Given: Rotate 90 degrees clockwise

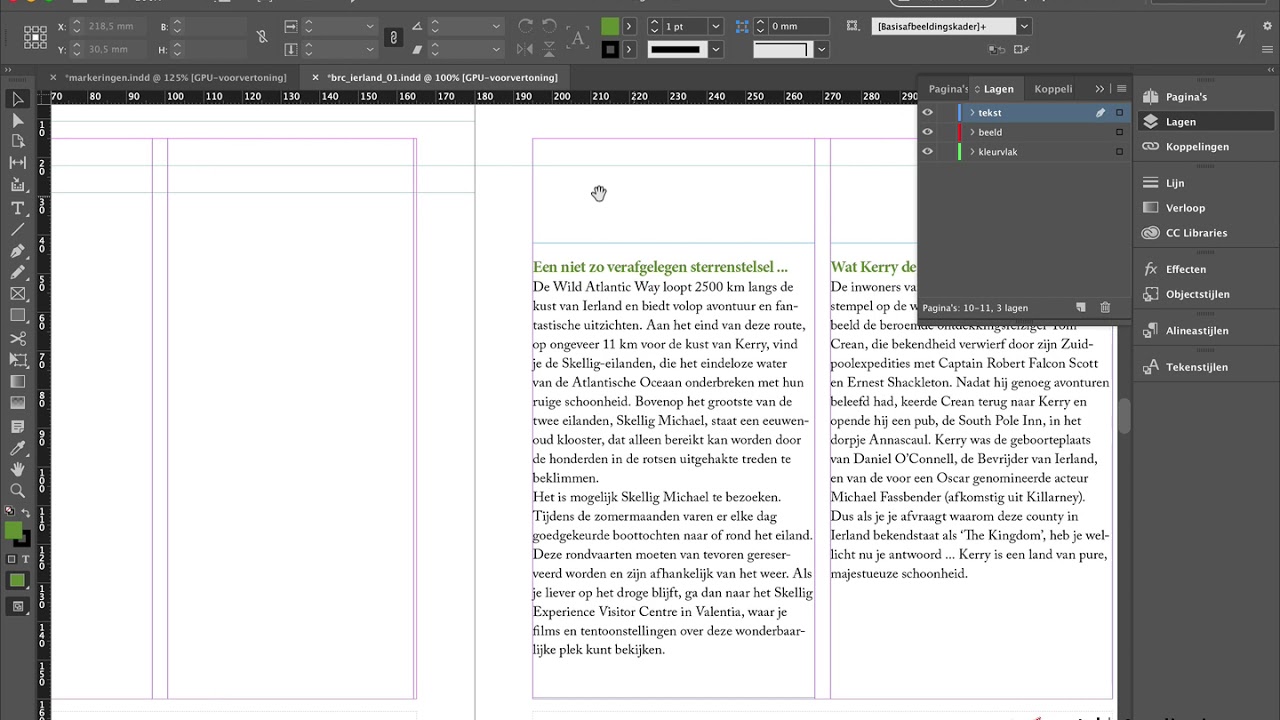Looking at the screenshot, I should [x=526, y=26].
